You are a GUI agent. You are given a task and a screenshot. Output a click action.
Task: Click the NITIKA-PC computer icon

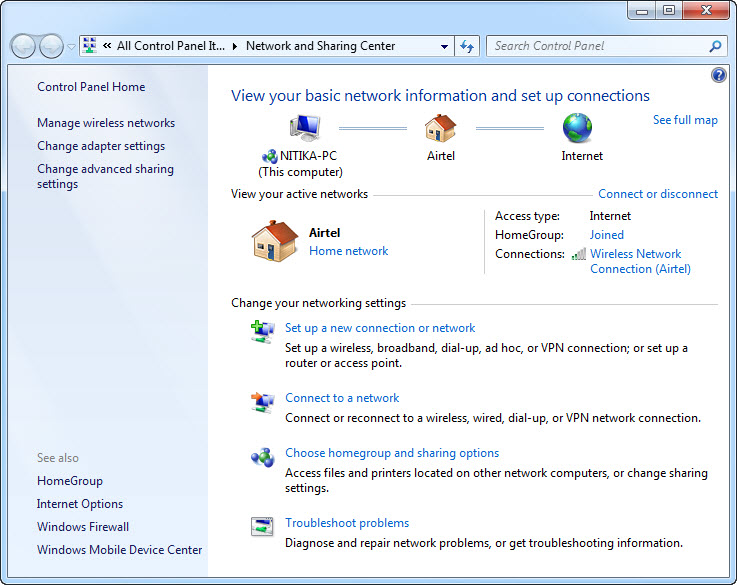pos(304,128)
